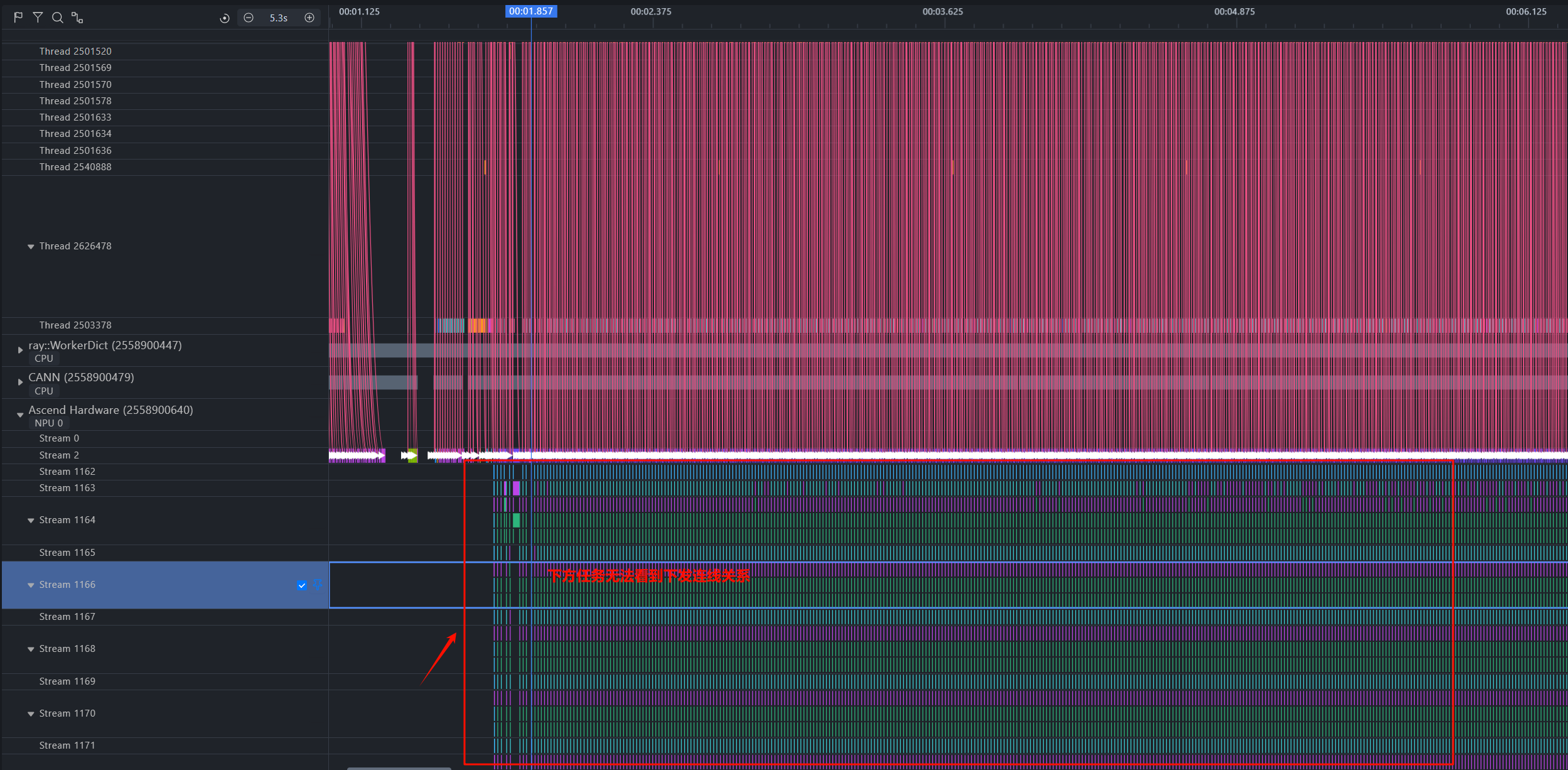Select the Stream 1163 row

pyautogui.click(x=165, y=488)
